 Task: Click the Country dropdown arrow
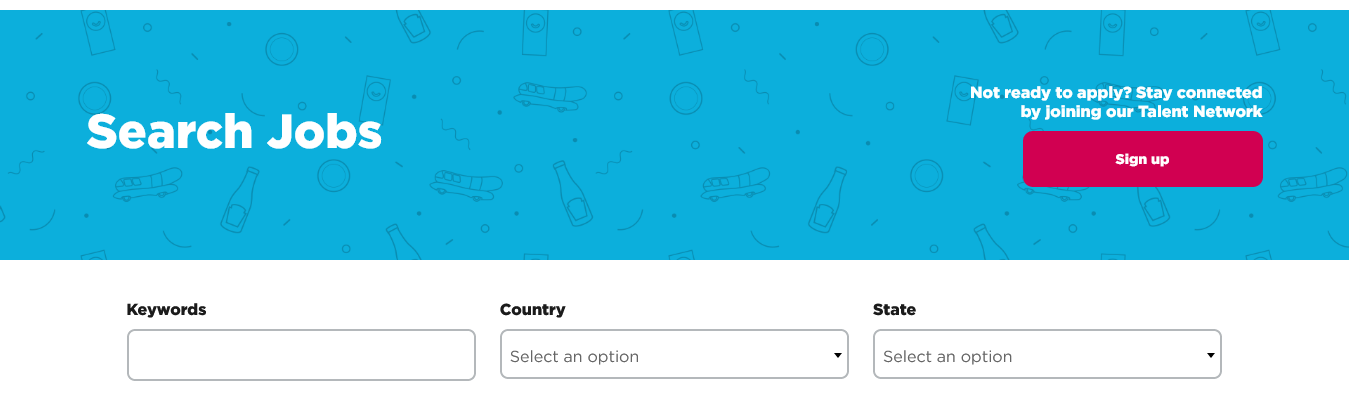coord(837,355)
